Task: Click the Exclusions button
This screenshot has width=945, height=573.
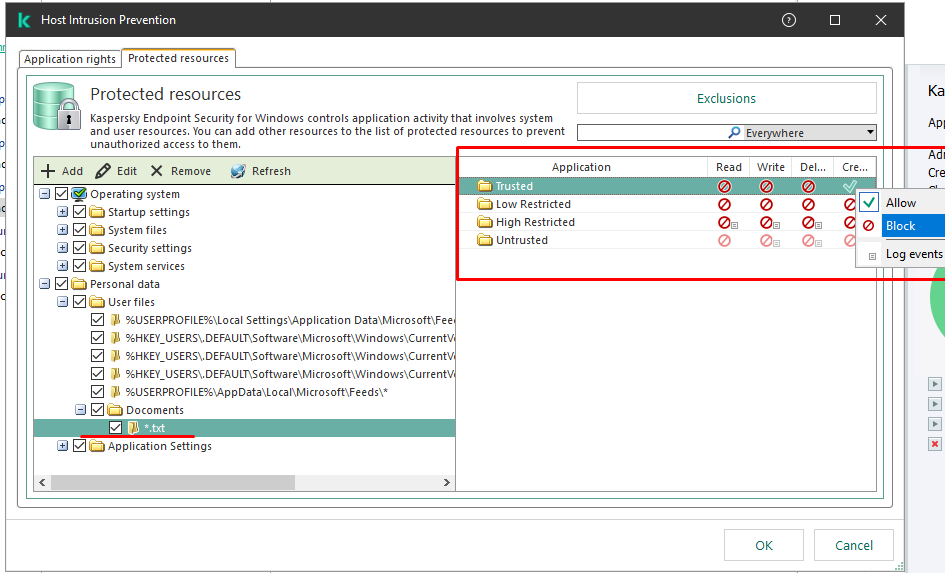Action: coord(727,98)
